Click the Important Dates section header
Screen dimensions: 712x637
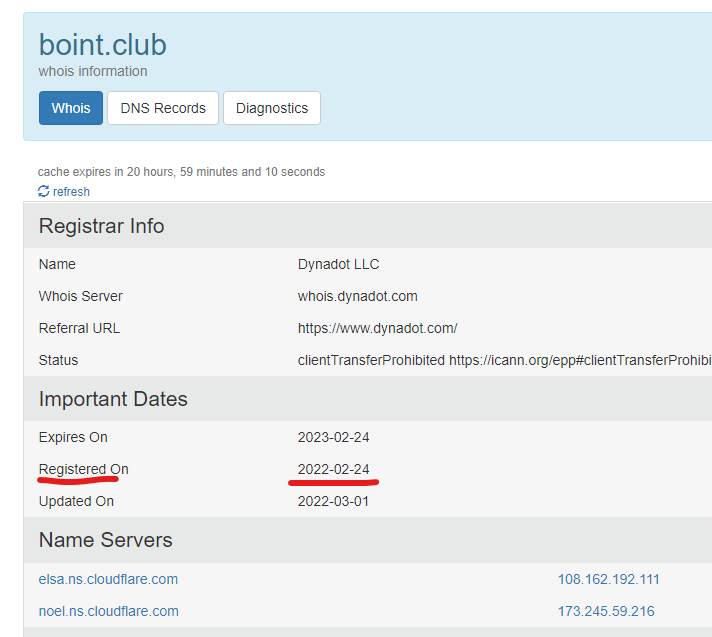click(x=113, y=399)
